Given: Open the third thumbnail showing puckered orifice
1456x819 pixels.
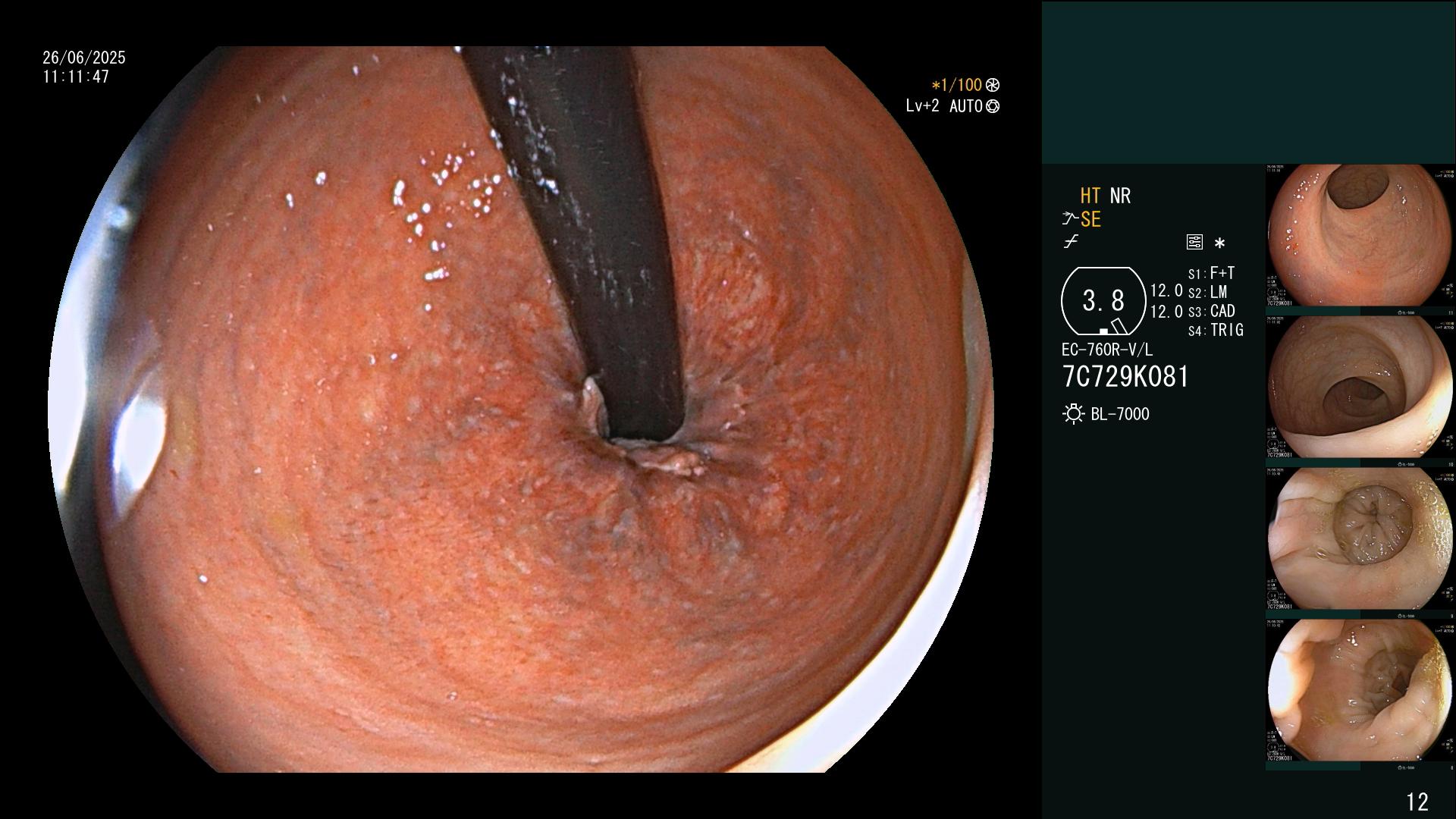Looking at the screenshot, I should (1360, 539).
